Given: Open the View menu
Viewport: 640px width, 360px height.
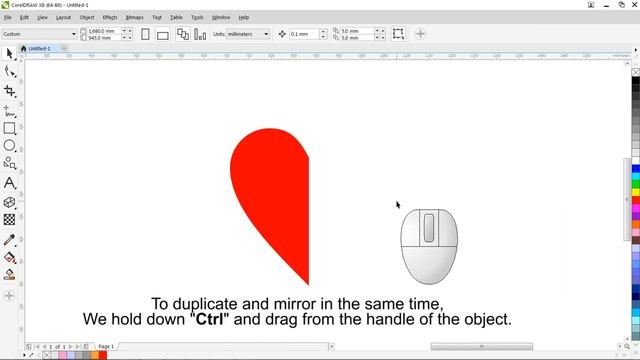Looking at the screenshot, I should click(42, 18).
